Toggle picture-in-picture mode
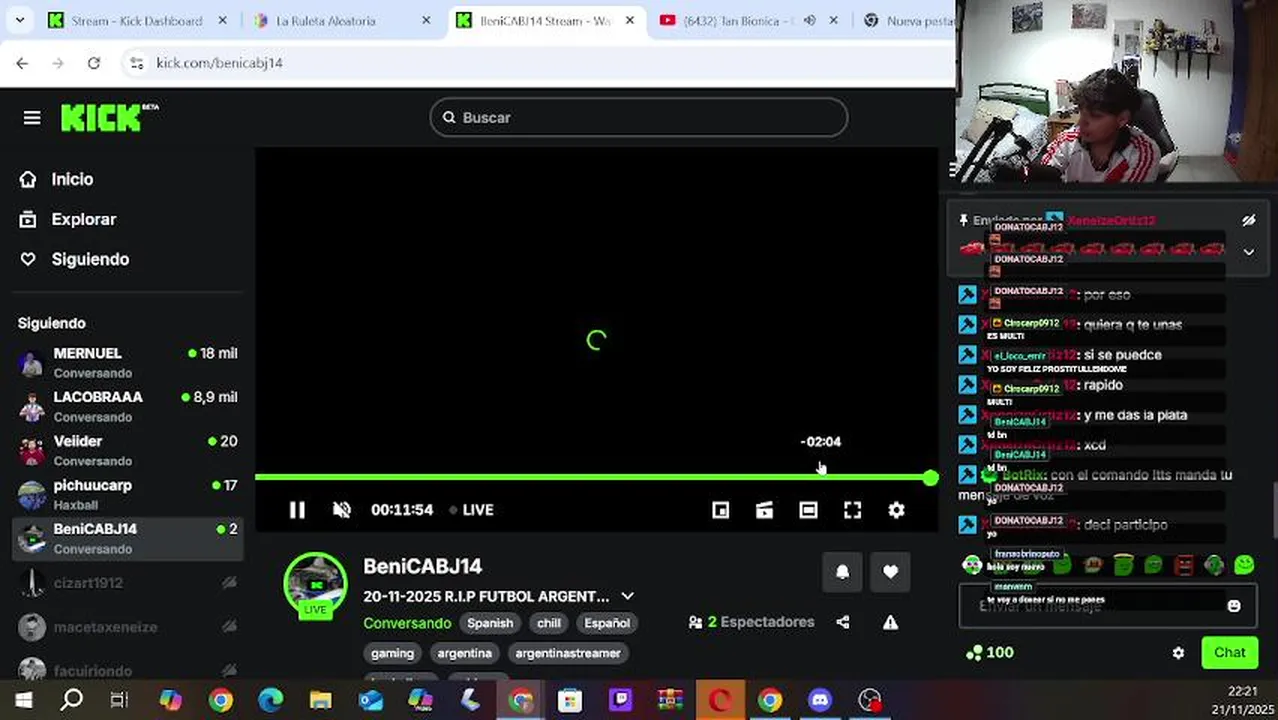 [x=720, y=510]
